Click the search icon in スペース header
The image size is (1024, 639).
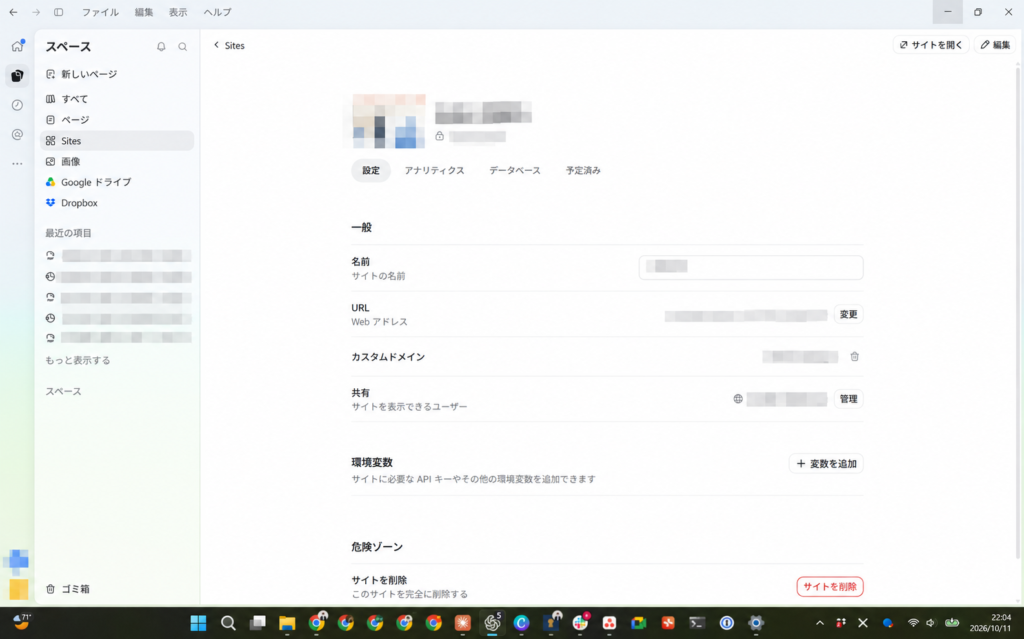183,46
